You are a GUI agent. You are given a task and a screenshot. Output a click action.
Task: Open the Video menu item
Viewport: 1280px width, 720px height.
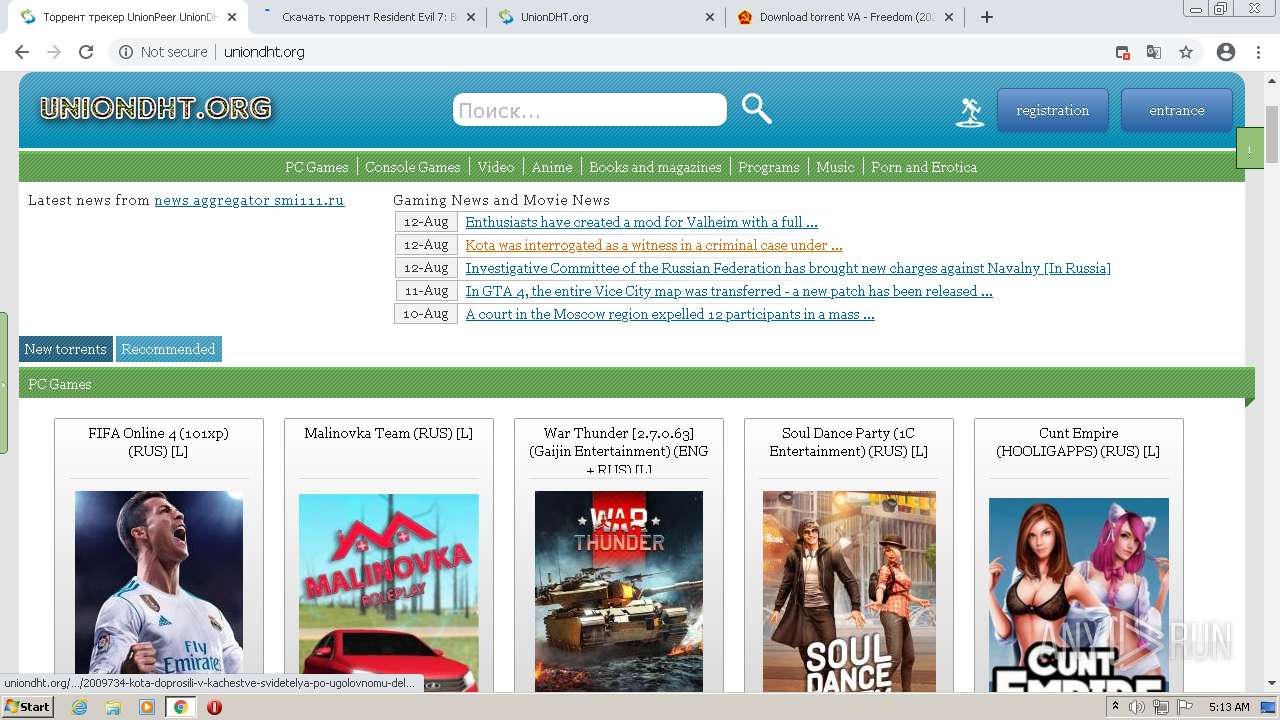pos(496,167)
